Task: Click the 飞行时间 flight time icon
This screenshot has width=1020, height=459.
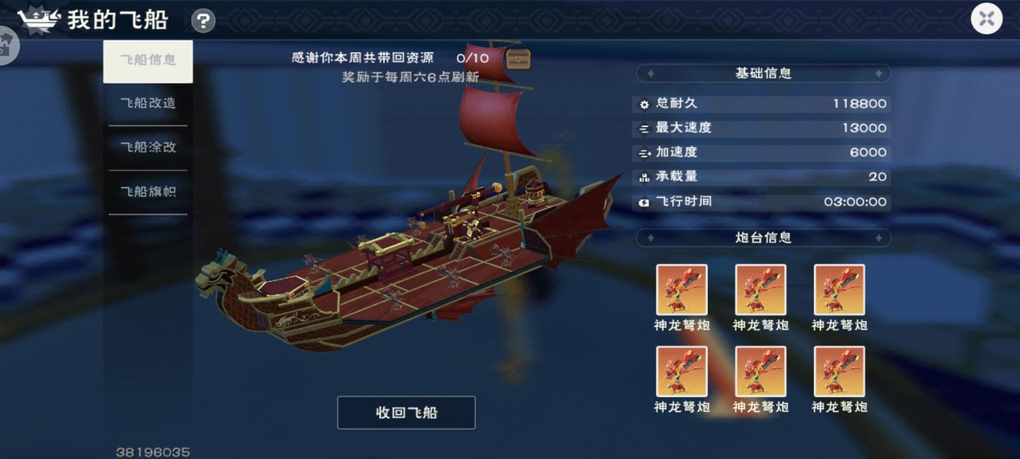Action: click(644, 202)
